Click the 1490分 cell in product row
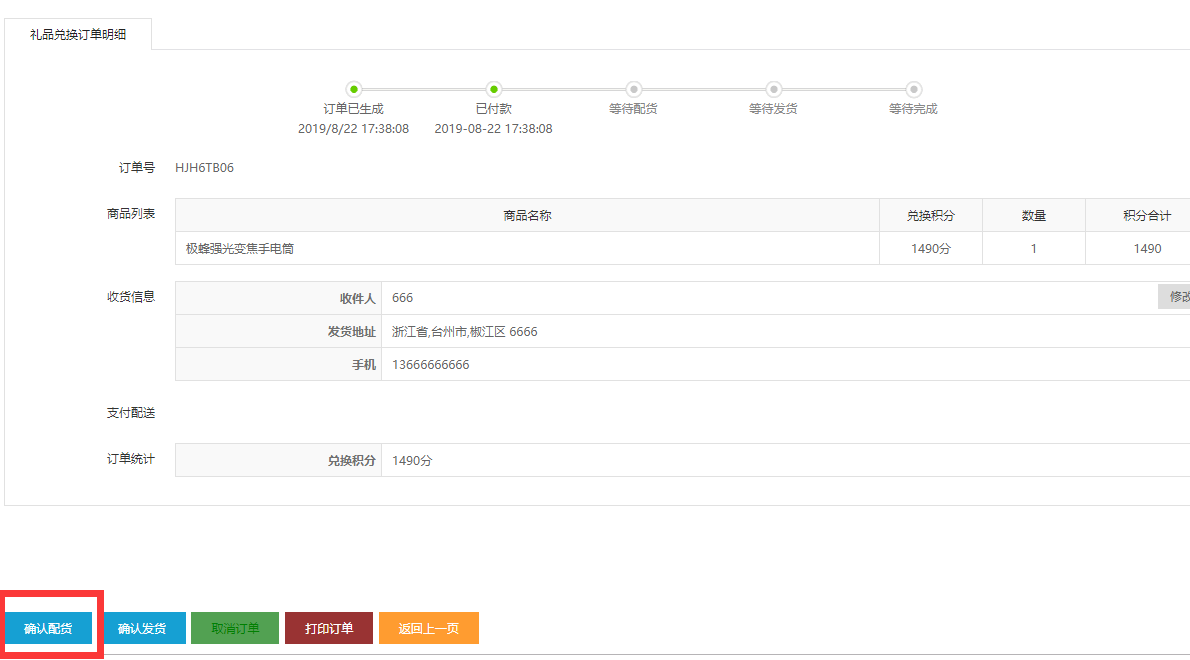This screenshot has width=1190, height=660. click(930, 248)
